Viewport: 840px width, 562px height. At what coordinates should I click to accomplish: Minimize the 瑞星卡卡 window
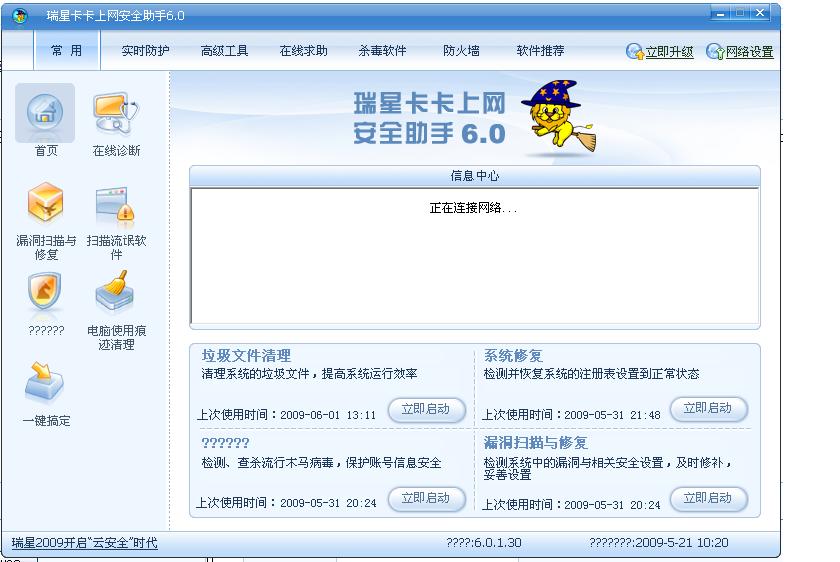(721, 13)
